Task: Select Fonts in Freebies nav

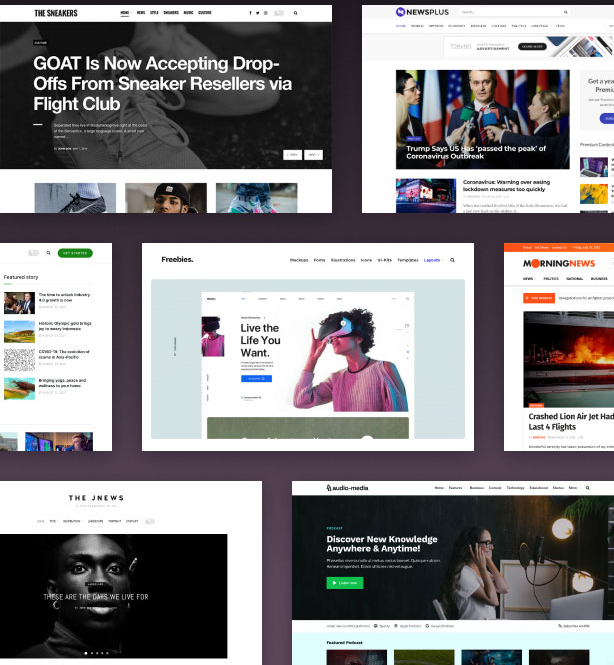Action: pos(319,260)
